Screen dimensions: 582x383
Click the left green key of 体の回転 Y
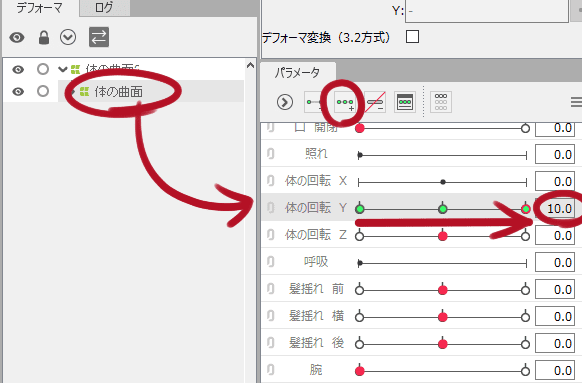point(359,209)
